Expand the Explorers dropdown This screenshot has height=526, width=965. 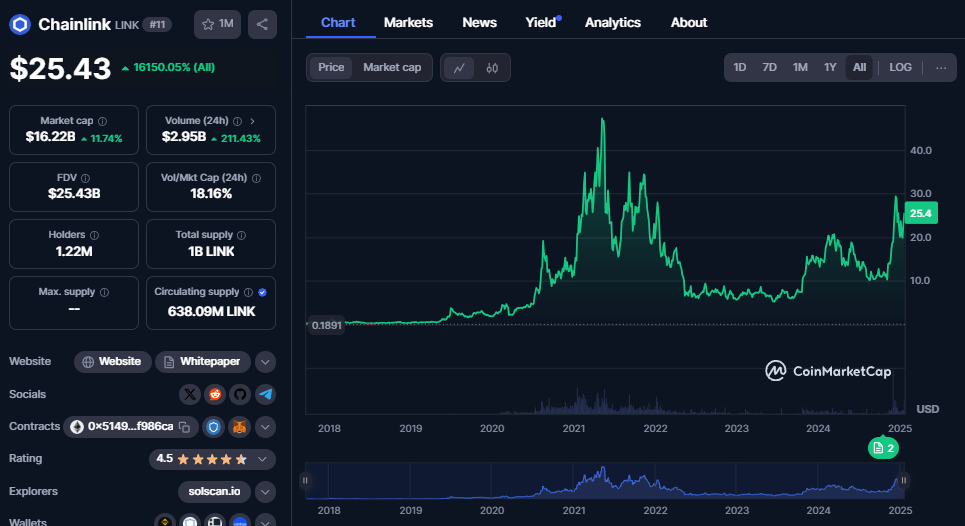pyautogui.click(x=265, y=492)
